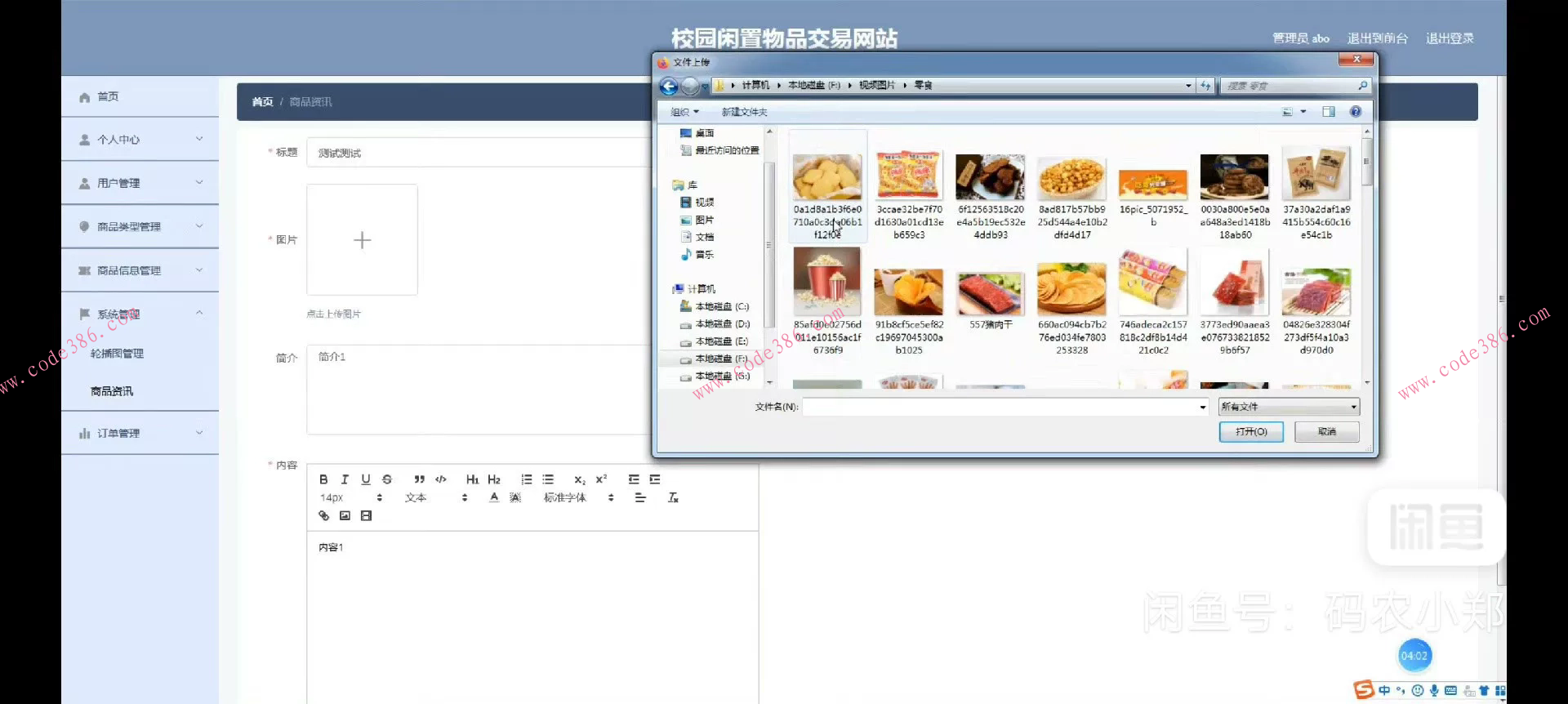The width and height of the screenshot is (1568, 704).
Task: Select the popcorn image 85afd0e02756d
Action: coord(827,302)
